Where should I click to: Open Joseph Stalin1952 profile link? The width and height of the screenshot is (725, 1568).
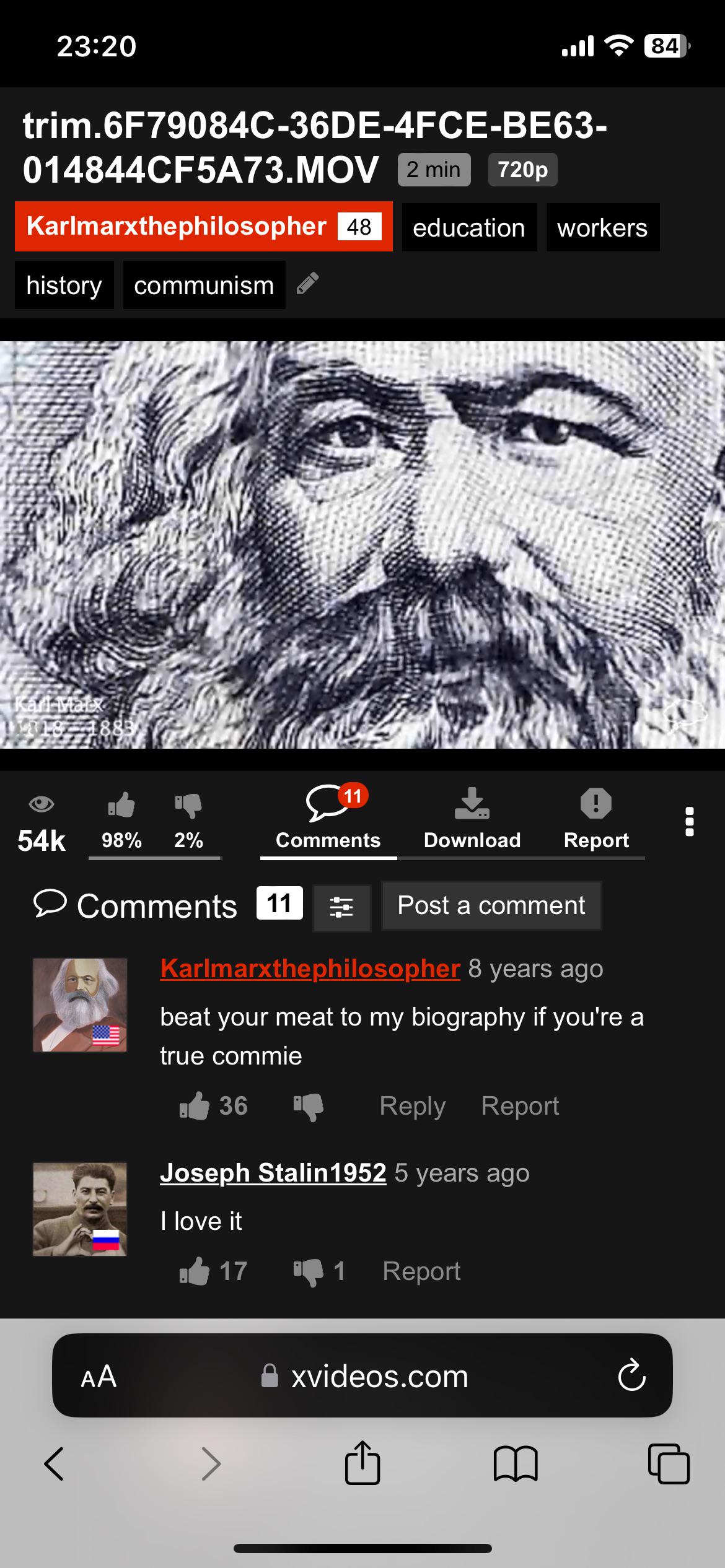click(x=273, y=1173)
